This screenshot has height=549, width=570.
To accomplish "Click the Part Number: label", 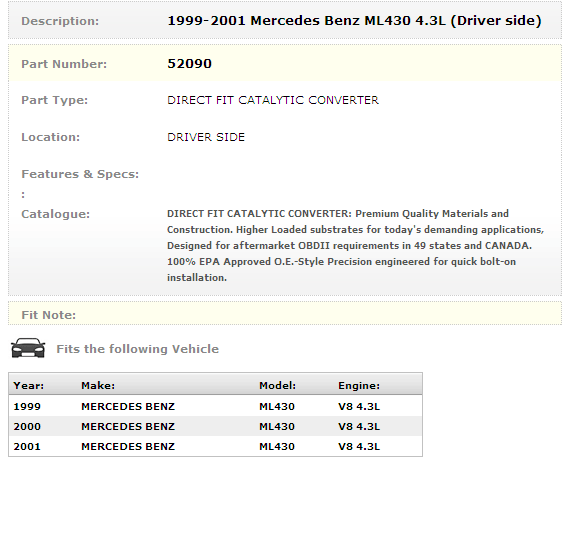I will click(x=64, y=64).
